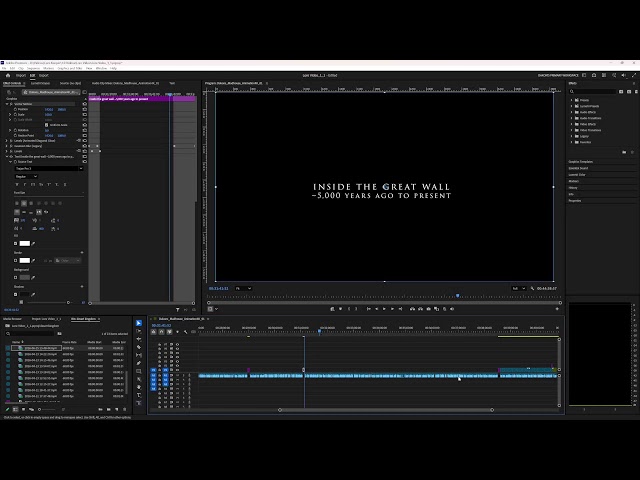
Task: Step back one frame in Program Monitor
Action: pos(376,309)
